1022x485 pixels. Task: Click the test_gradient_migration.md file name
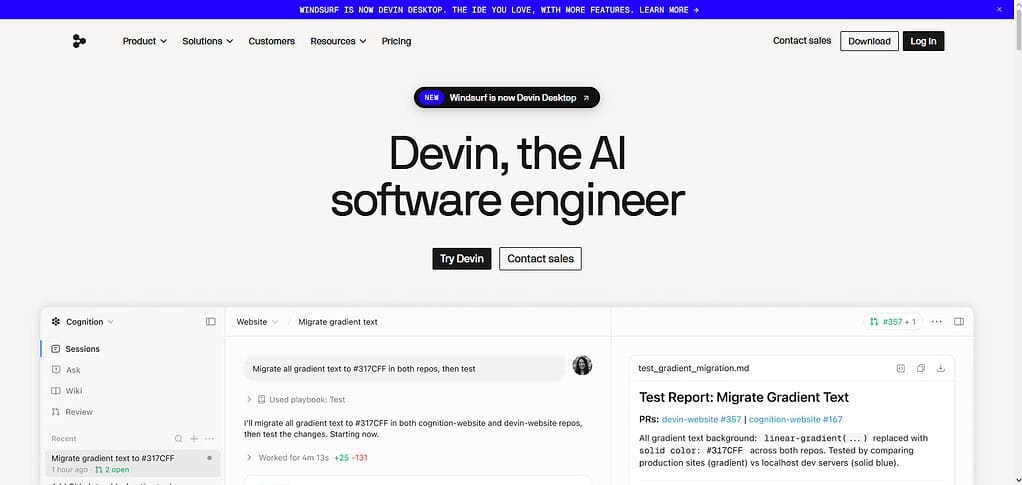click(694, 368)
